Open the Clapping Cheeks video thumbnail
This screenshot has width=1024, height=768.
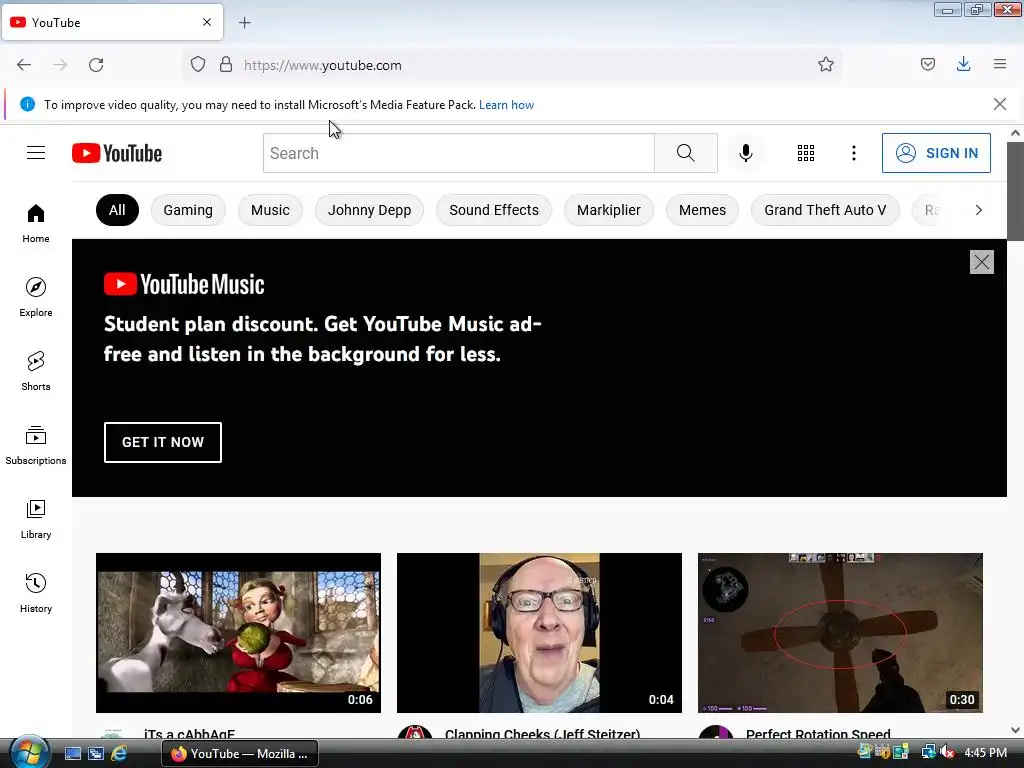pos(539,633)
